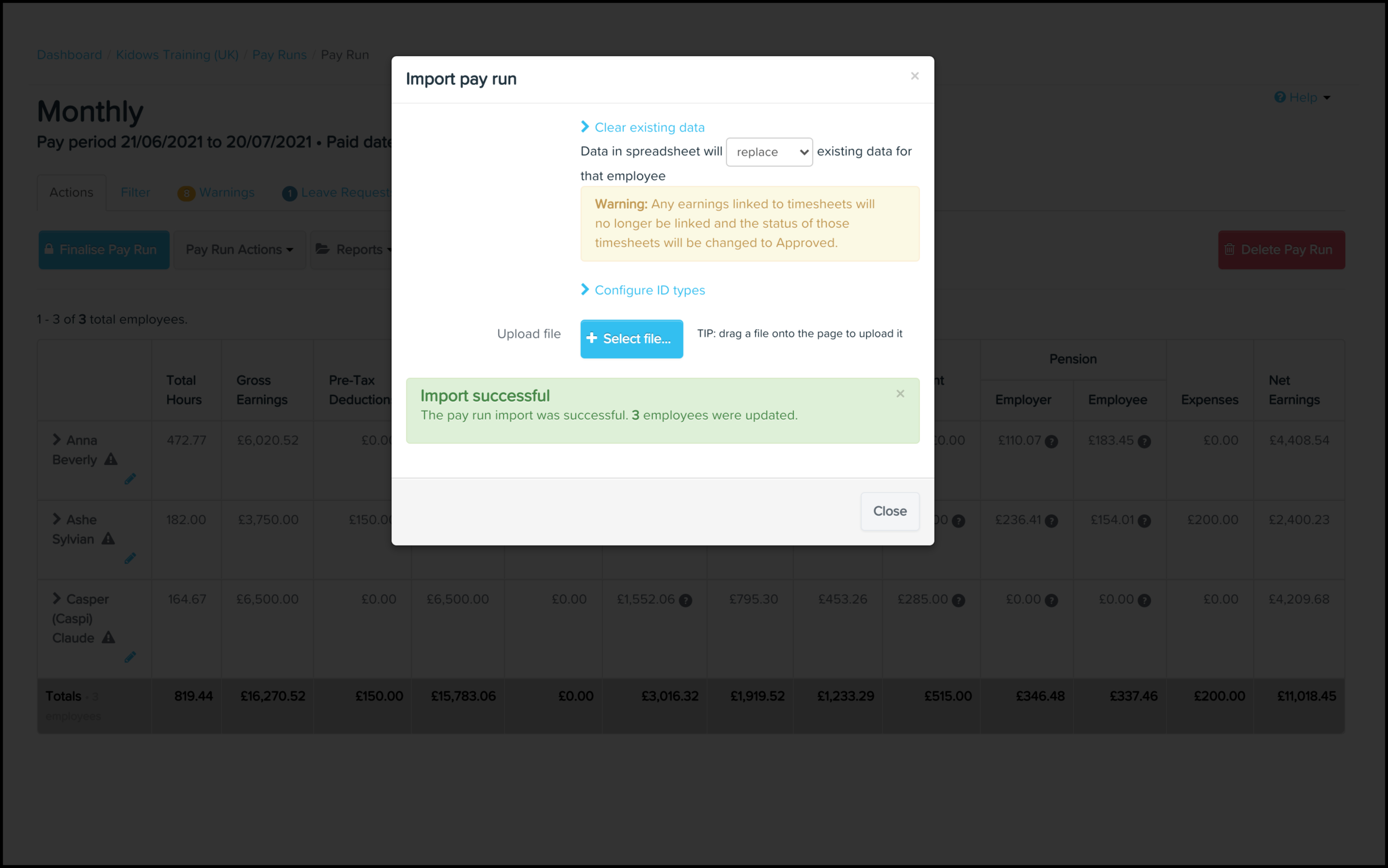The image size is (1388, 868).
Task: Click the Select file upload button
Action: point(631,339)
